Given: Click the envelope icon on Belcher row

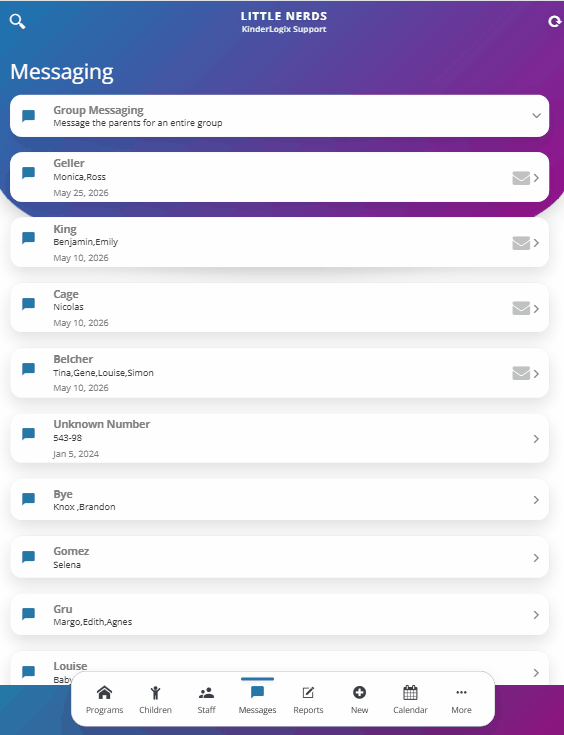Looking at the screenshot, I should (521, 374).
